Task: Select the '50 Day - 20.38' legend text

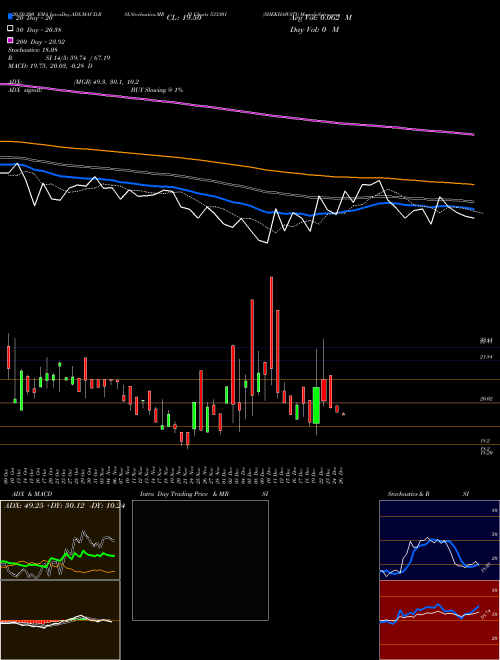Action: [x=37, y=29]
